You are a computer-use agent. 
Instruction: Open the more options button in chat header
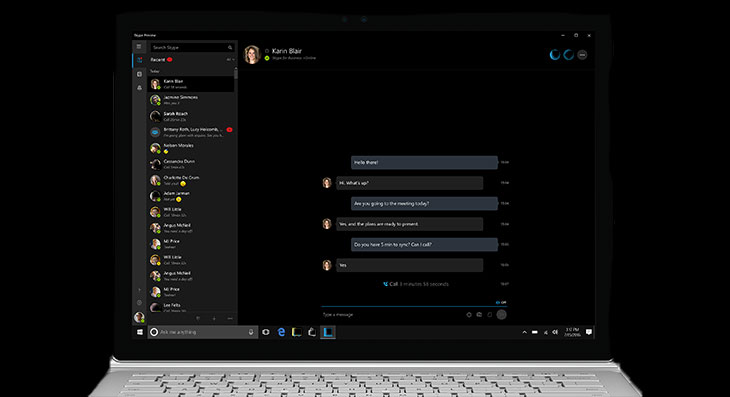582,55
